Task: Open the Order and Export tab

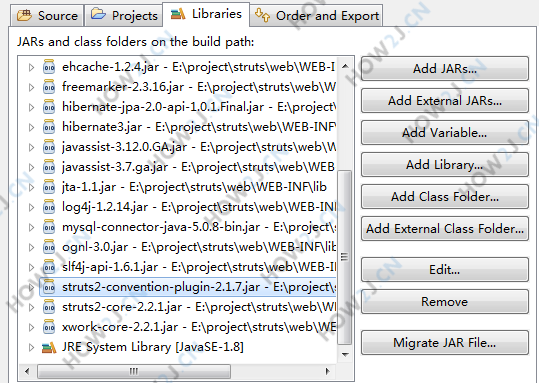Action: click(316, 15)
